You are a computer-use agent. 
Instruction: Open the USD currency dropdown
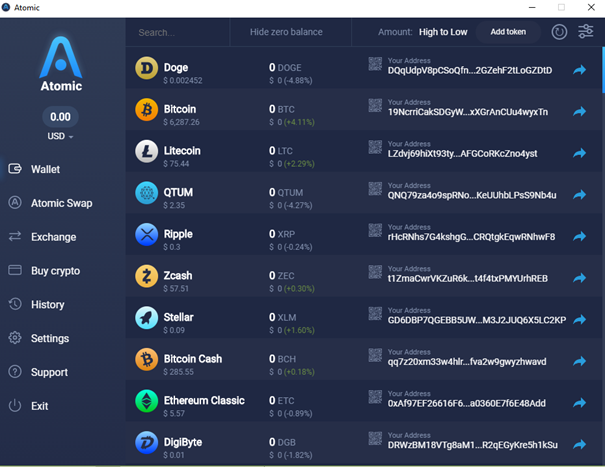point(60,136)
